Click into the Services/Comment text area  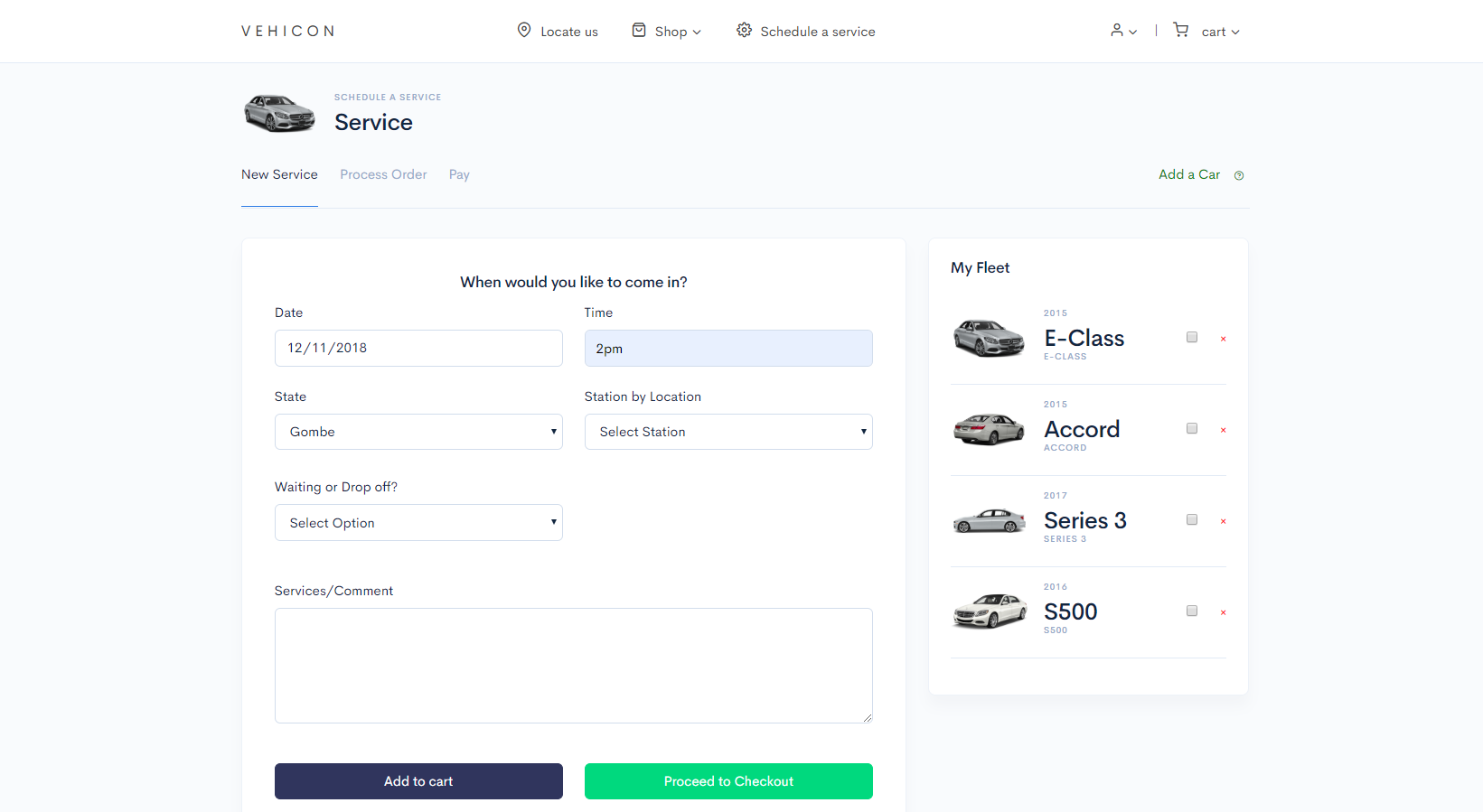[574, 666]
